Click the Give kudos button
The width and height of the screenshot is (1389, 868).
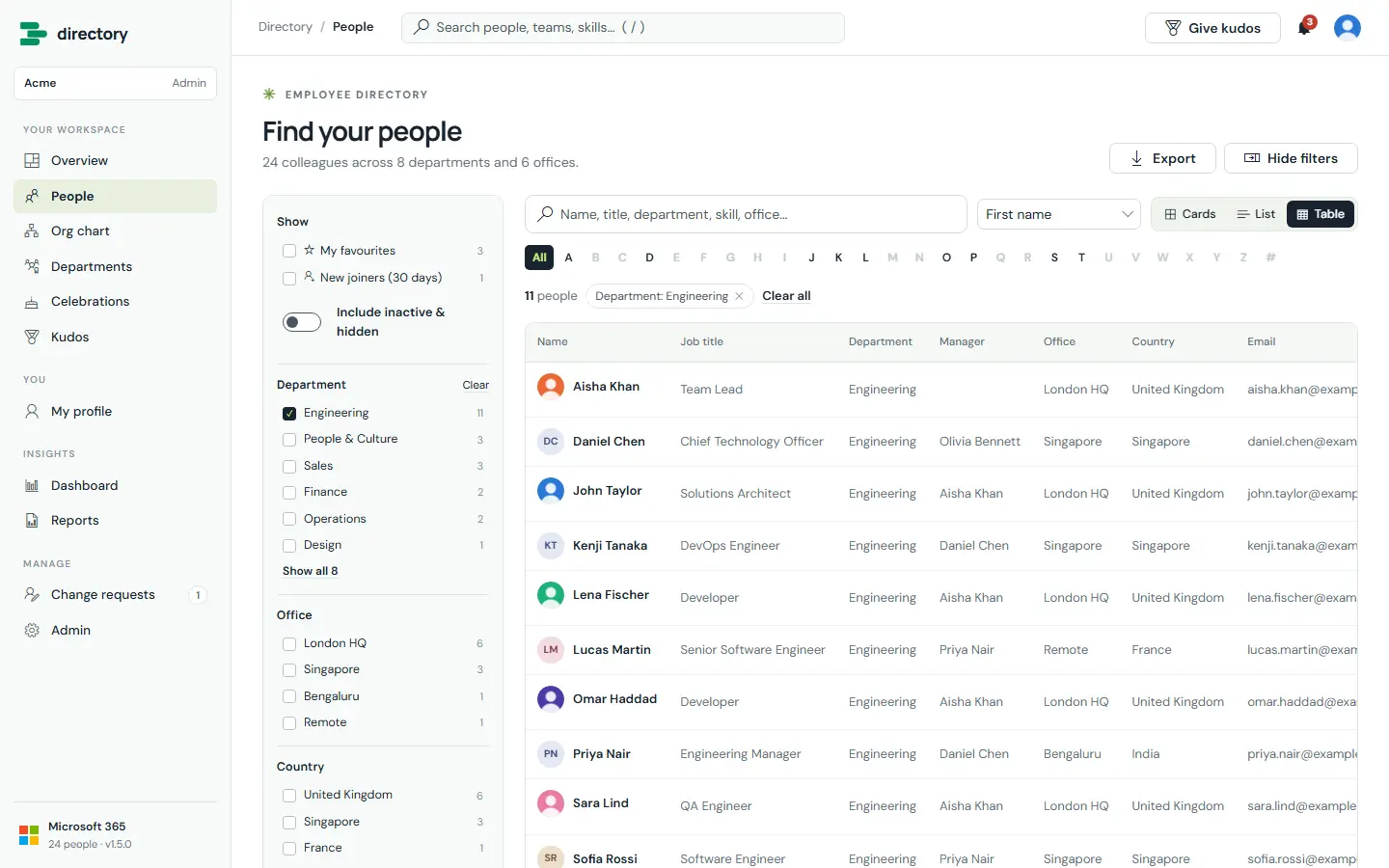(x=1212, y=28)
